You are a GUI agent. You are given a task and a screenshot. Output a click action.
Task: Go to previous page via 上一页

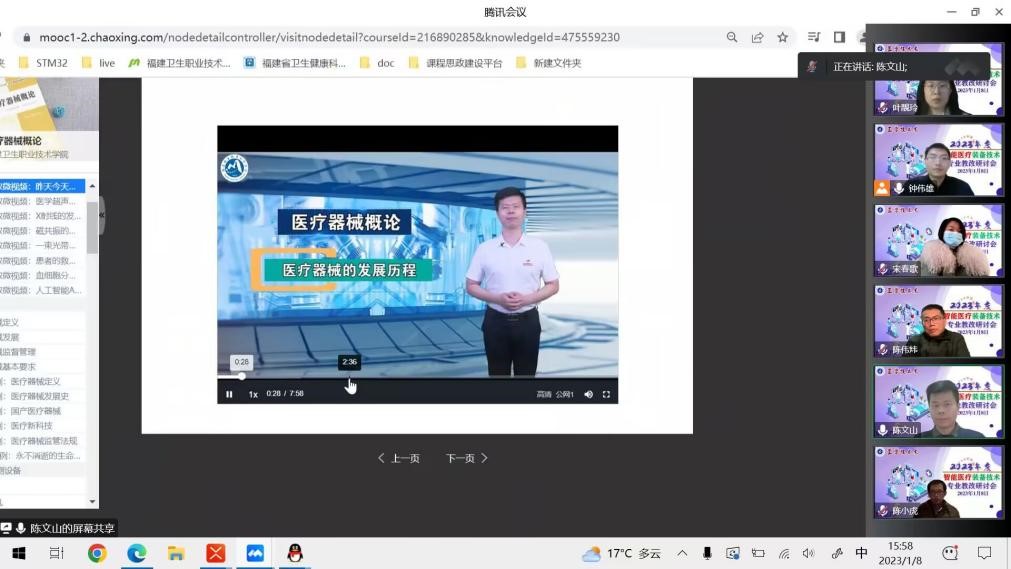399,458
